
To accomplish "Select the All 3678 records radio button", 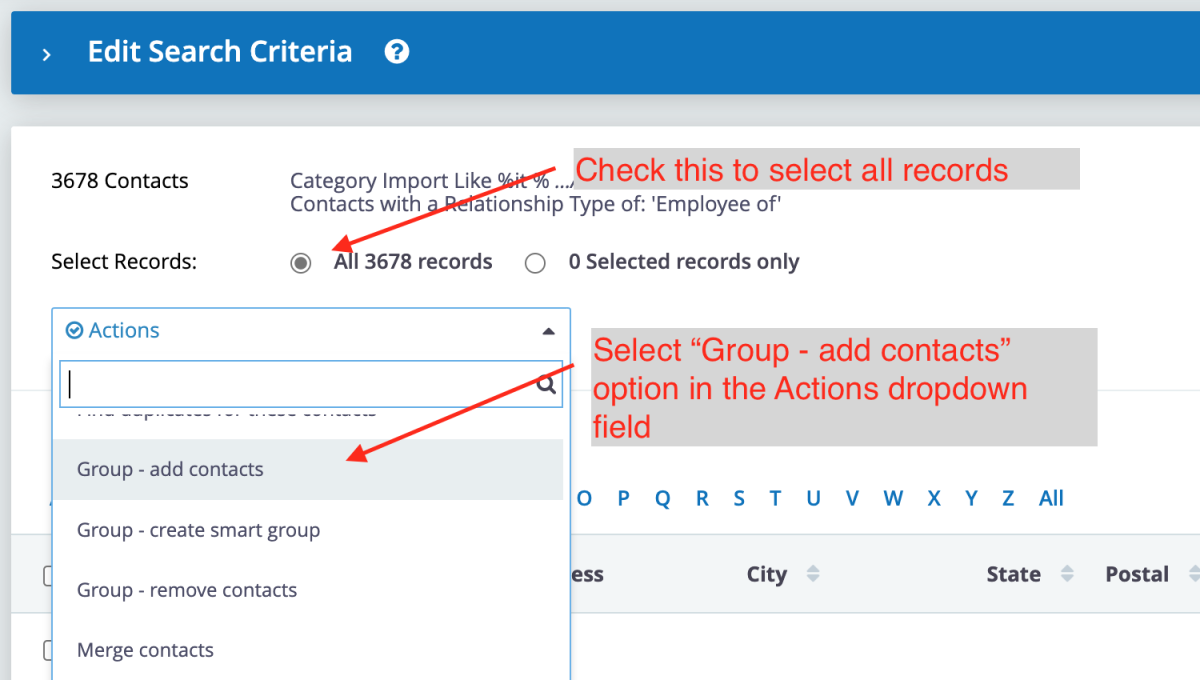I will [x=301, y=263].
